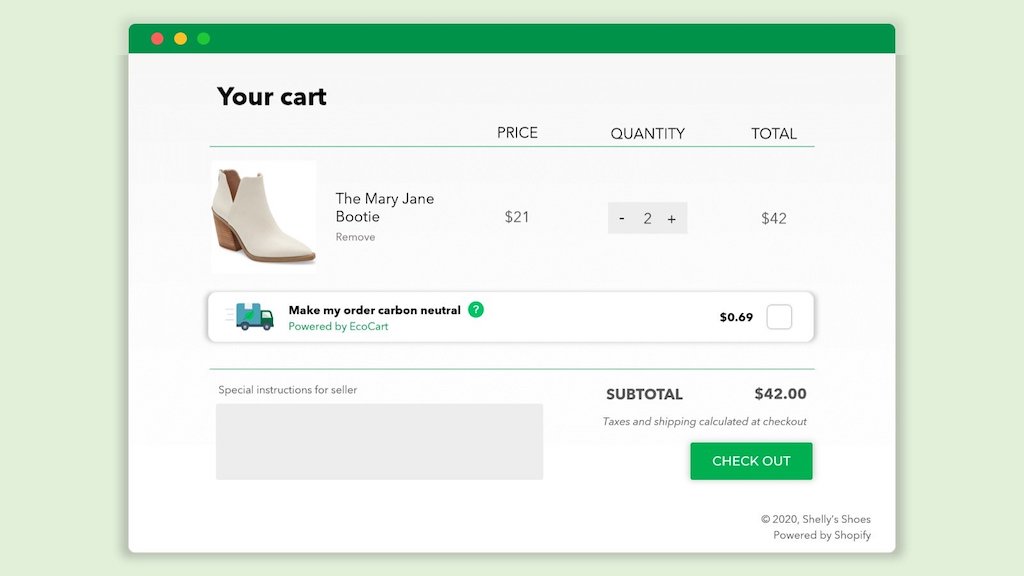The width and height of the screenshot is (1024, 576).
Task: Click the EcoCart delivery truck icon
Action: [x=254, y=317]
